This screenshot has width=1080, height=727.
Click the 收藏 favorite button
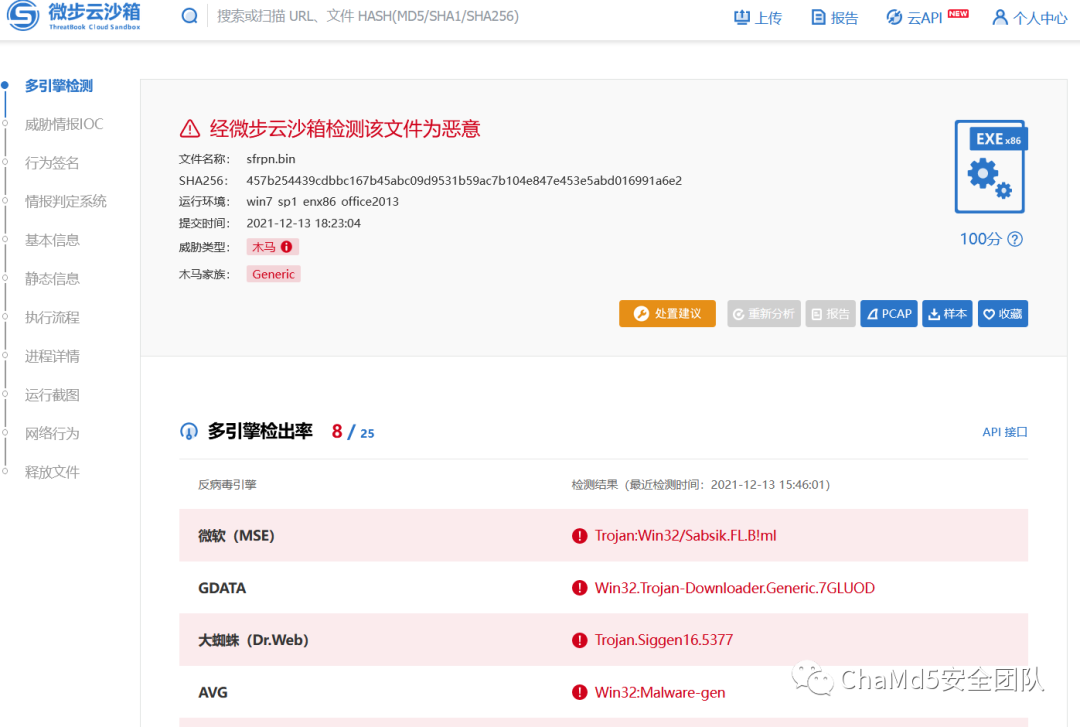coord(1003,314)
